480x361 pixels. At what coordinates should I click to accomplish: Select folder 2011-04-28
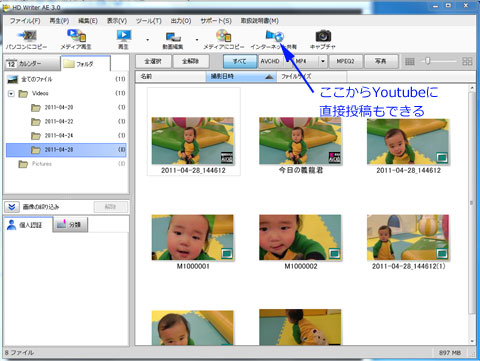66,150
